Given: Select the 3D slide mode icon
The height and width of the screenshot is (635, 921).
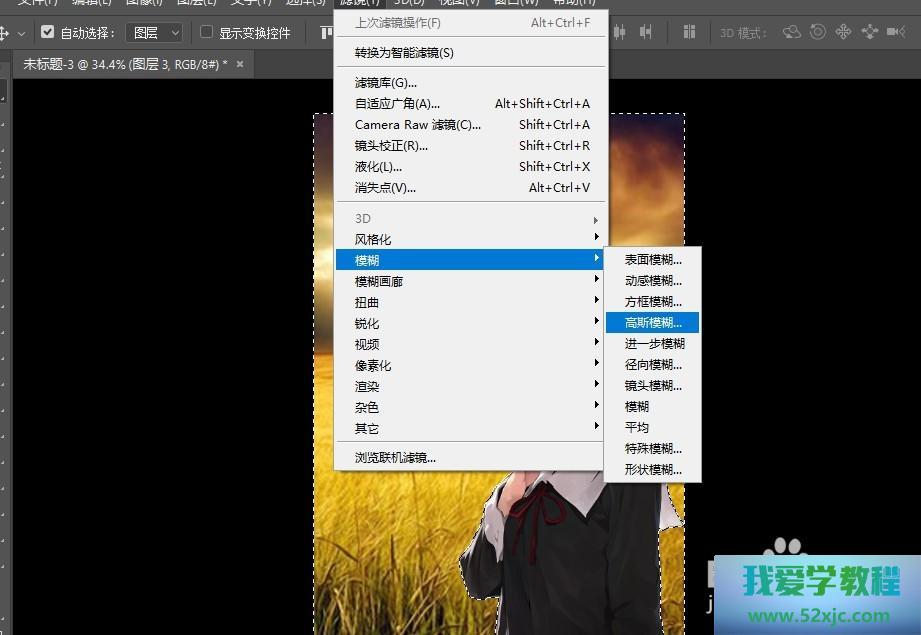Looking at the screenshot, I should coord(869,32).
